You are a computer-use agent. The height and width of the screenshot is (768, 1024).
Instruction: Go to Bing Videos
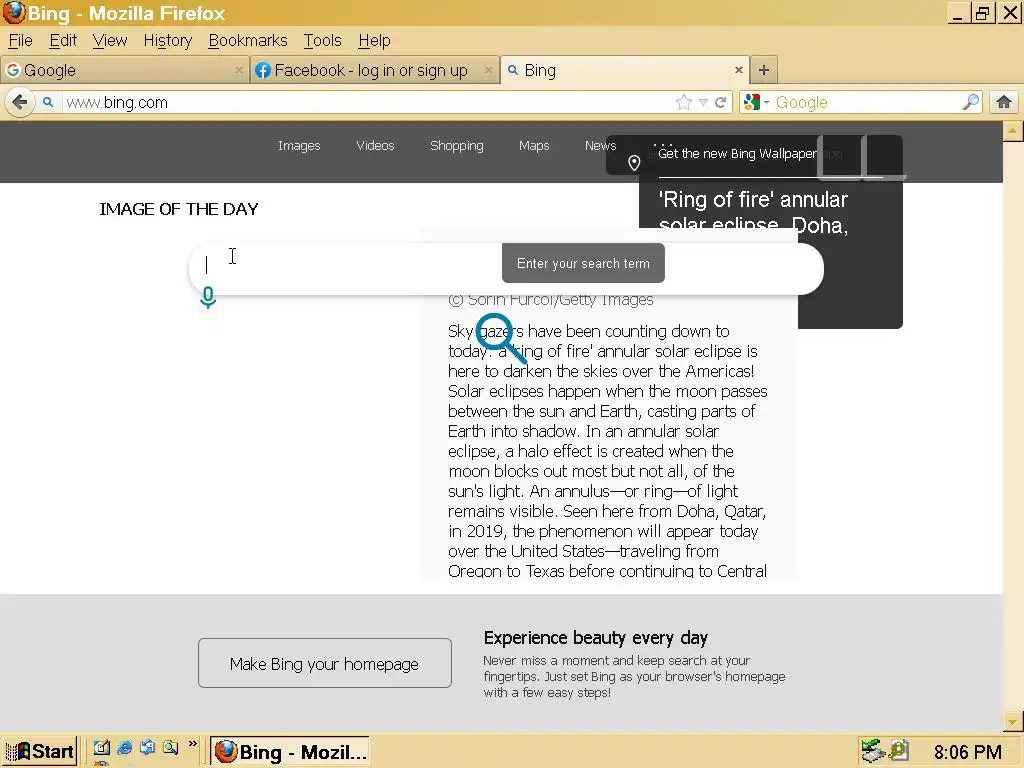376,146
